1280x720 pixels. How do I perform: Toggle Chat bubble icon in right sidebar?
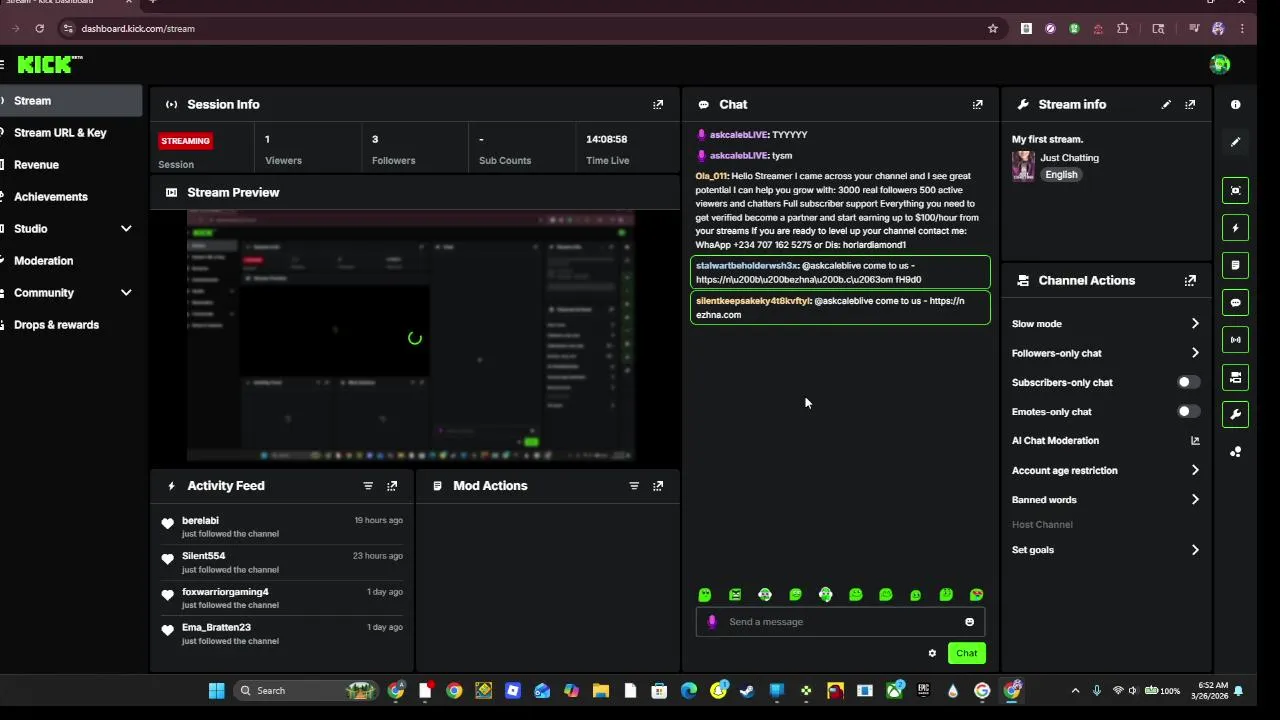tap(1236, 302)
